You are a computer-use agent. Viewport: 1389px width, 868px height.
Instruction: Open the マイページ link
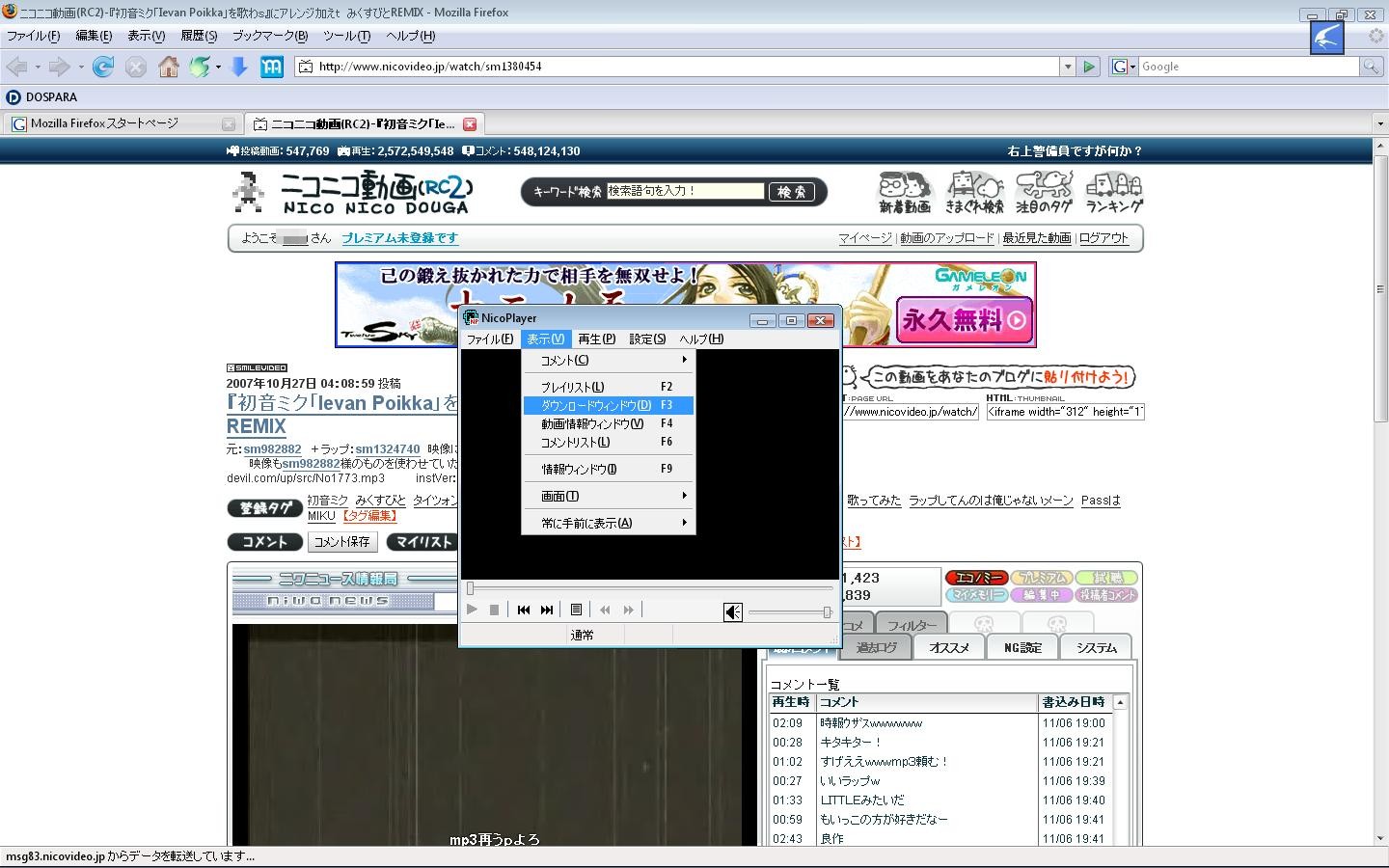coord(864,238)
